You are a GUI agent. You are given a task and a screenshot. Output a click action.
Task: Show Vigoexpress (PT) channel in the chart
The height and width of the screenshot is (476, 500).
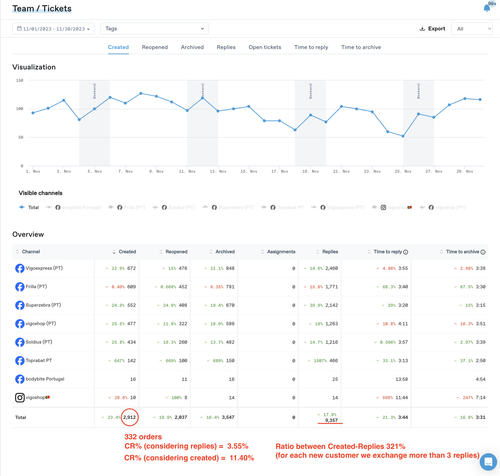[x=337, y=207]
